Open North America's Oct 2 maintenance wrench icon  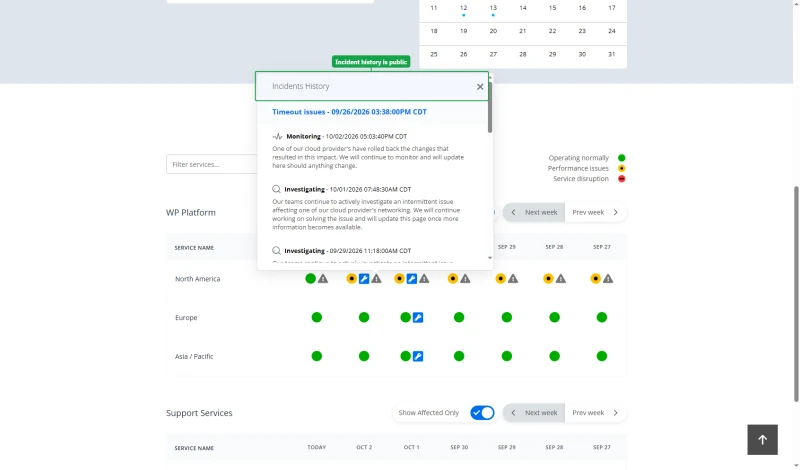click(x=364, y=279)
